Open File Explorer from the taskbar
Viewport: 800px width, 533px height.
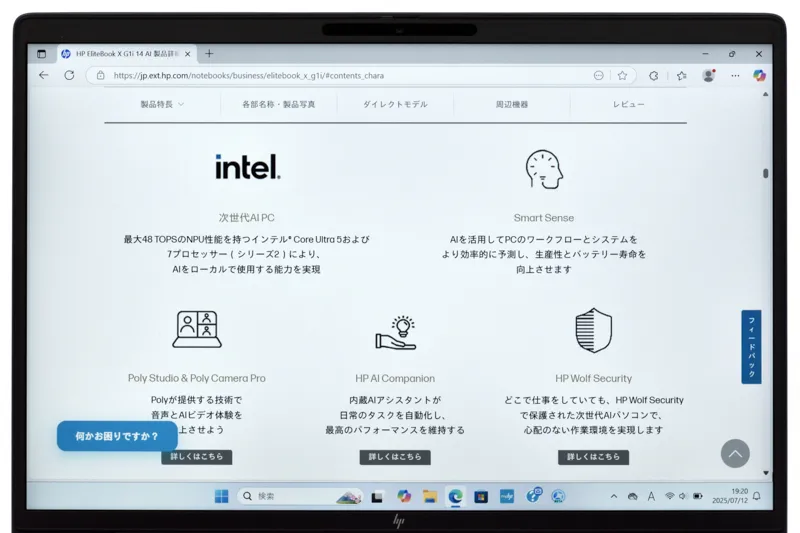coord(430,497)
